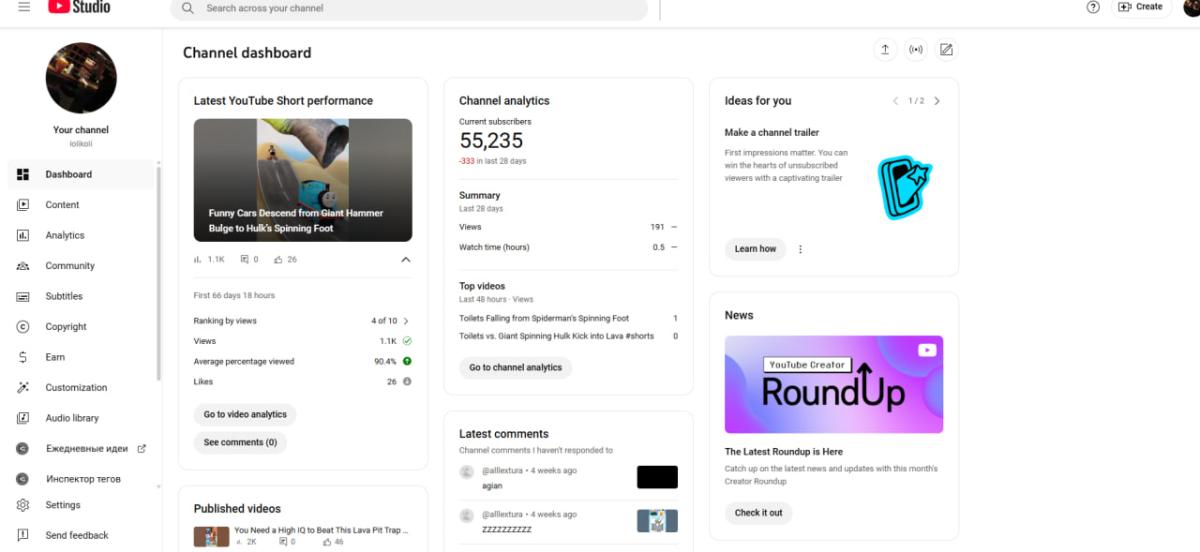Open Audio library label in sidebar

tap(72, 418)
